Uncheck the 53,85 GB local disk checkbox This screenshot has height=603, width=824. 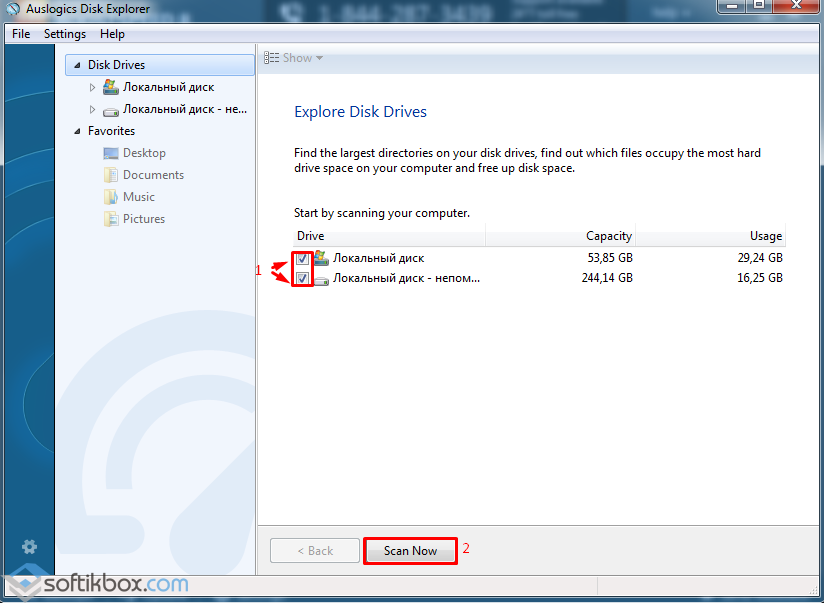click(x=302, y=258)
